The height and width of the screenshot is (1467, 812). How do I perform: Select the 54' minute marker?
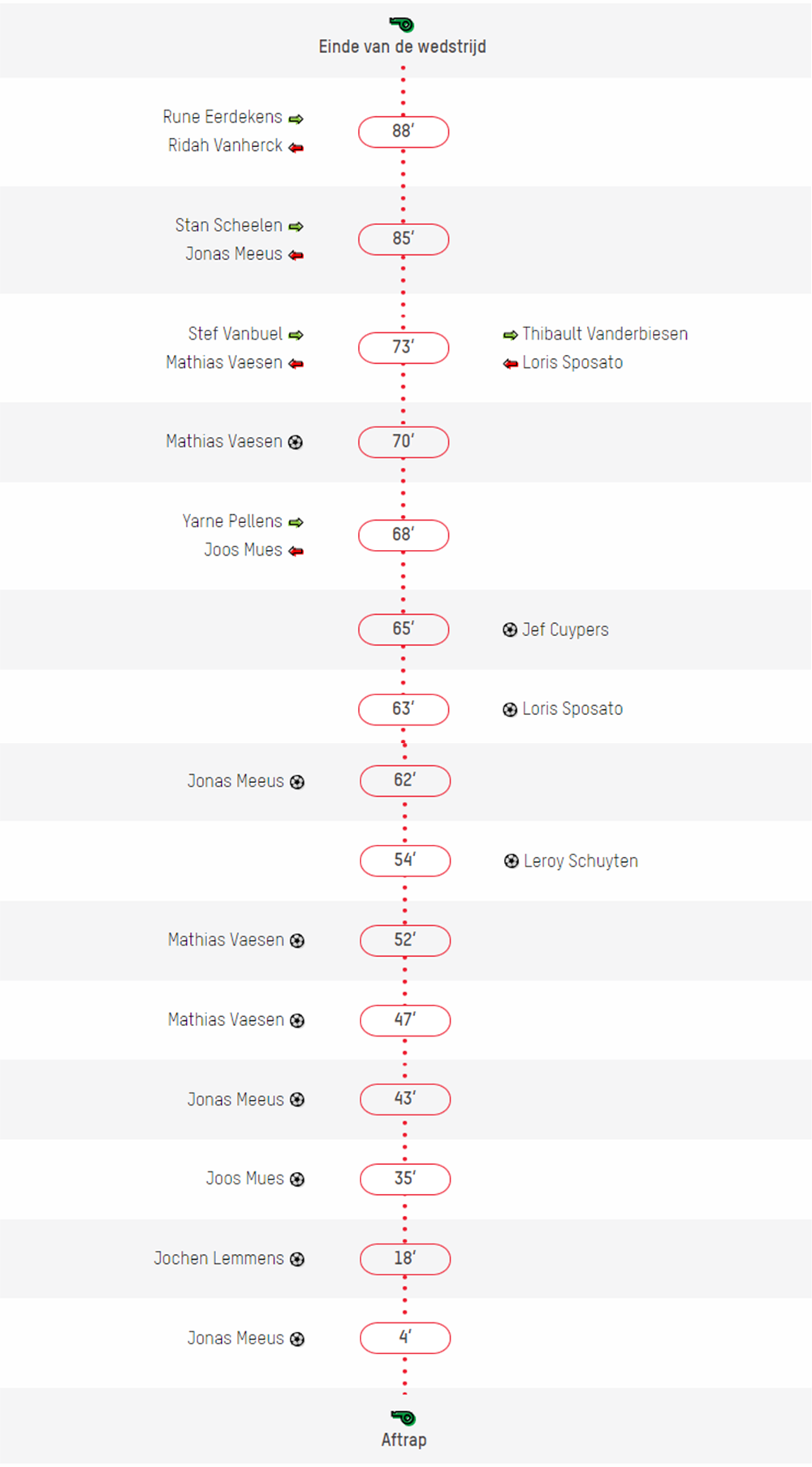405,860
